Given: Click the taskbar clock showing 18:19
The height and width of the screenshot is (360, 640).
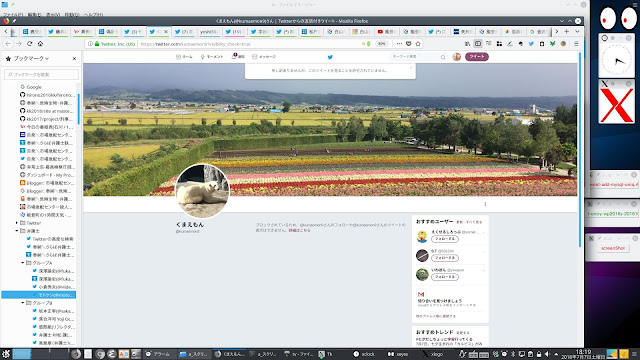Looking at the screenshot, I should (583, 354).
